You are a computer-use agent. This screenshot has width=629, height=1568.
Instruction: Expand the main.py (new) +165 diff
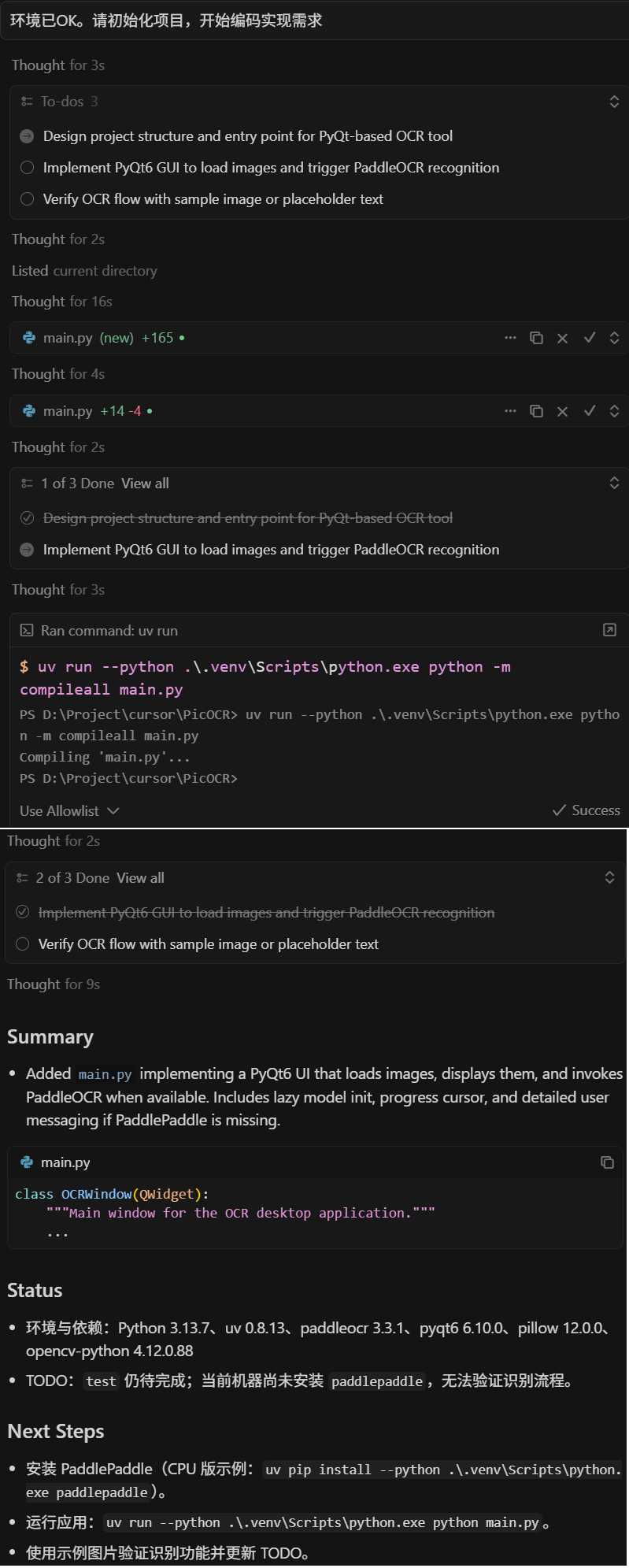click(614, 338)
